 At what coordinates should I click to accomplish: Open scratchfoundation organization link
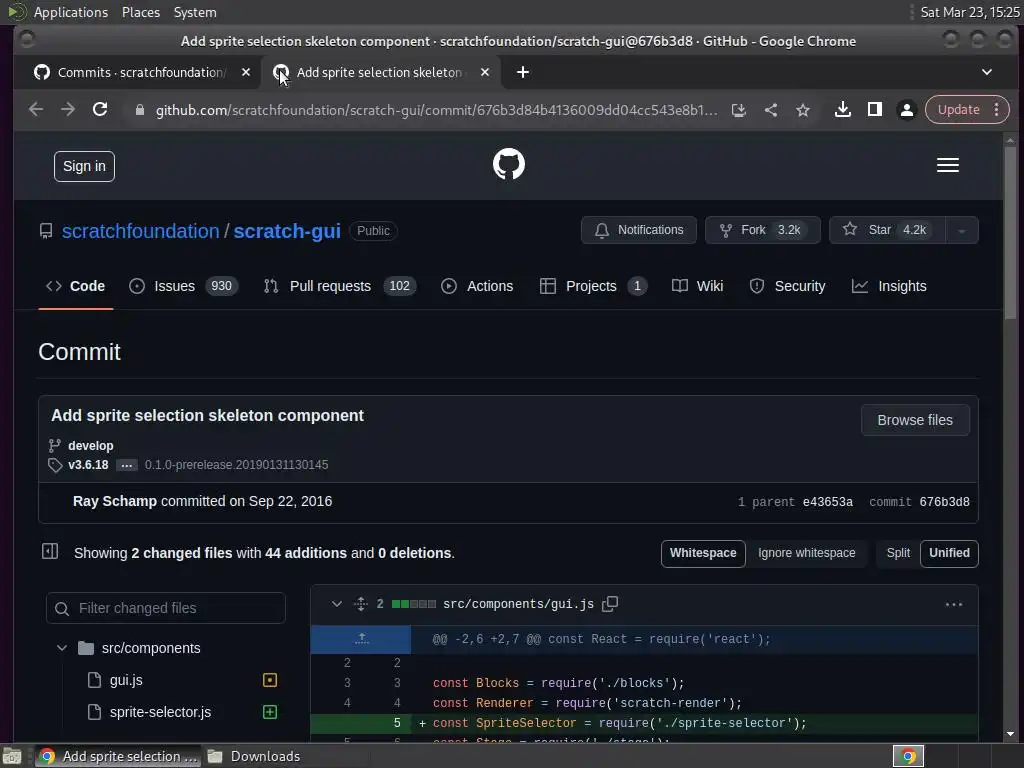[140, 231]
